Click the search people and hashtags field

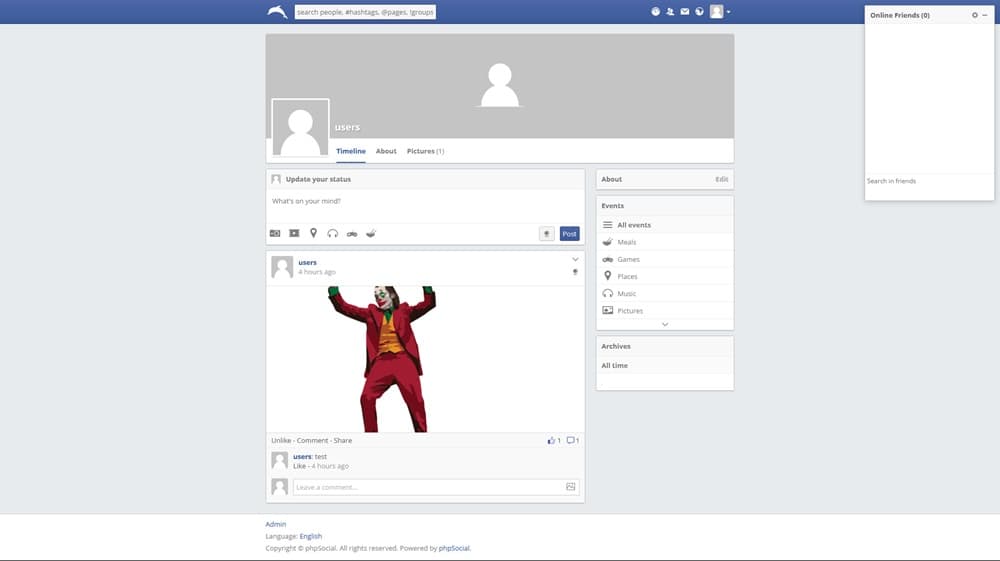coord(366,12)
